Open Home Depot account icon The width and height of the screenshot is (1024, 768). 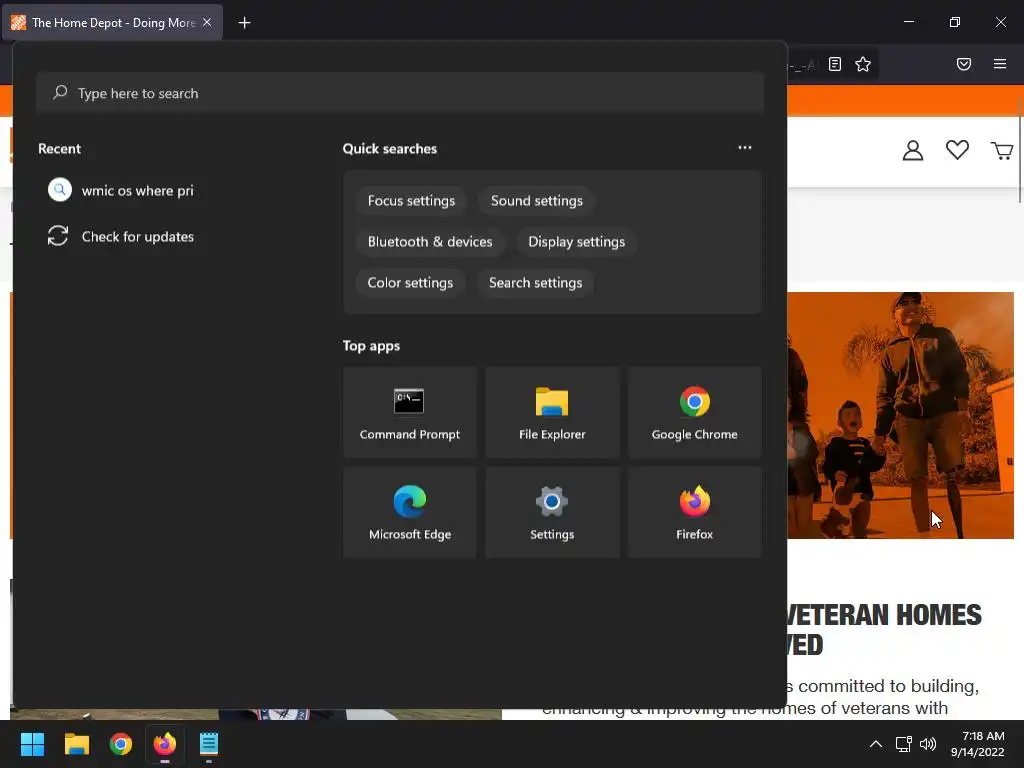913,151
